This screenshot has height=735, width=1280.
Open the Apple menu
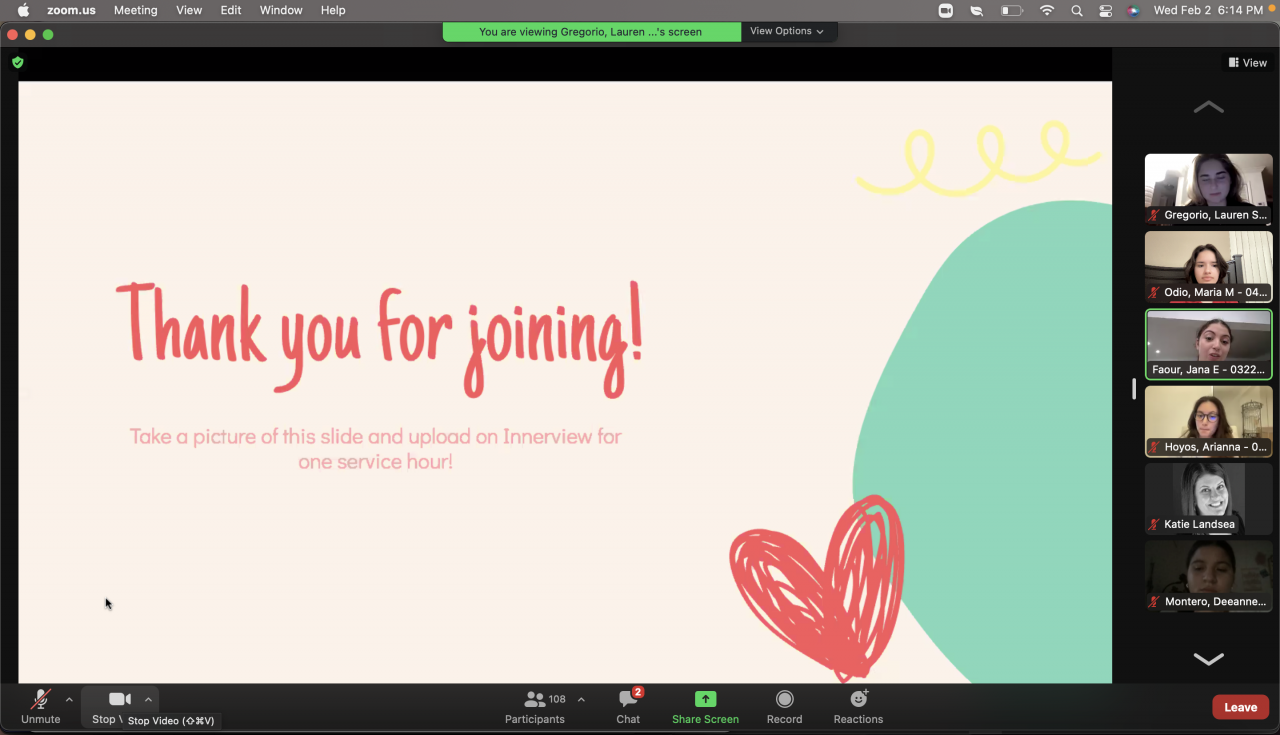(23, 10)
